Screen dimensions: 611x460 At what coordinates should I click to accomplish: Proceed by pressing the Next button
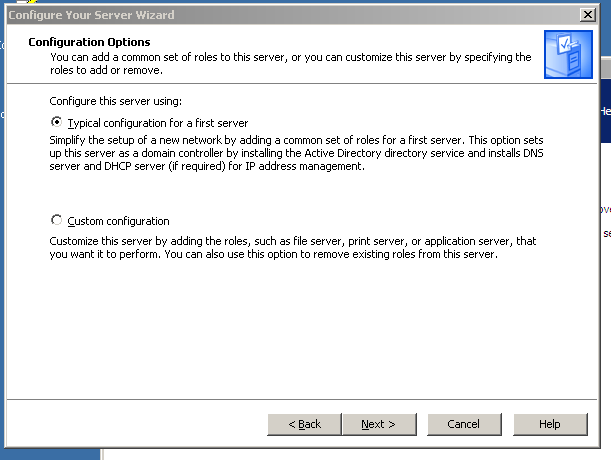[x=378, y=424]
